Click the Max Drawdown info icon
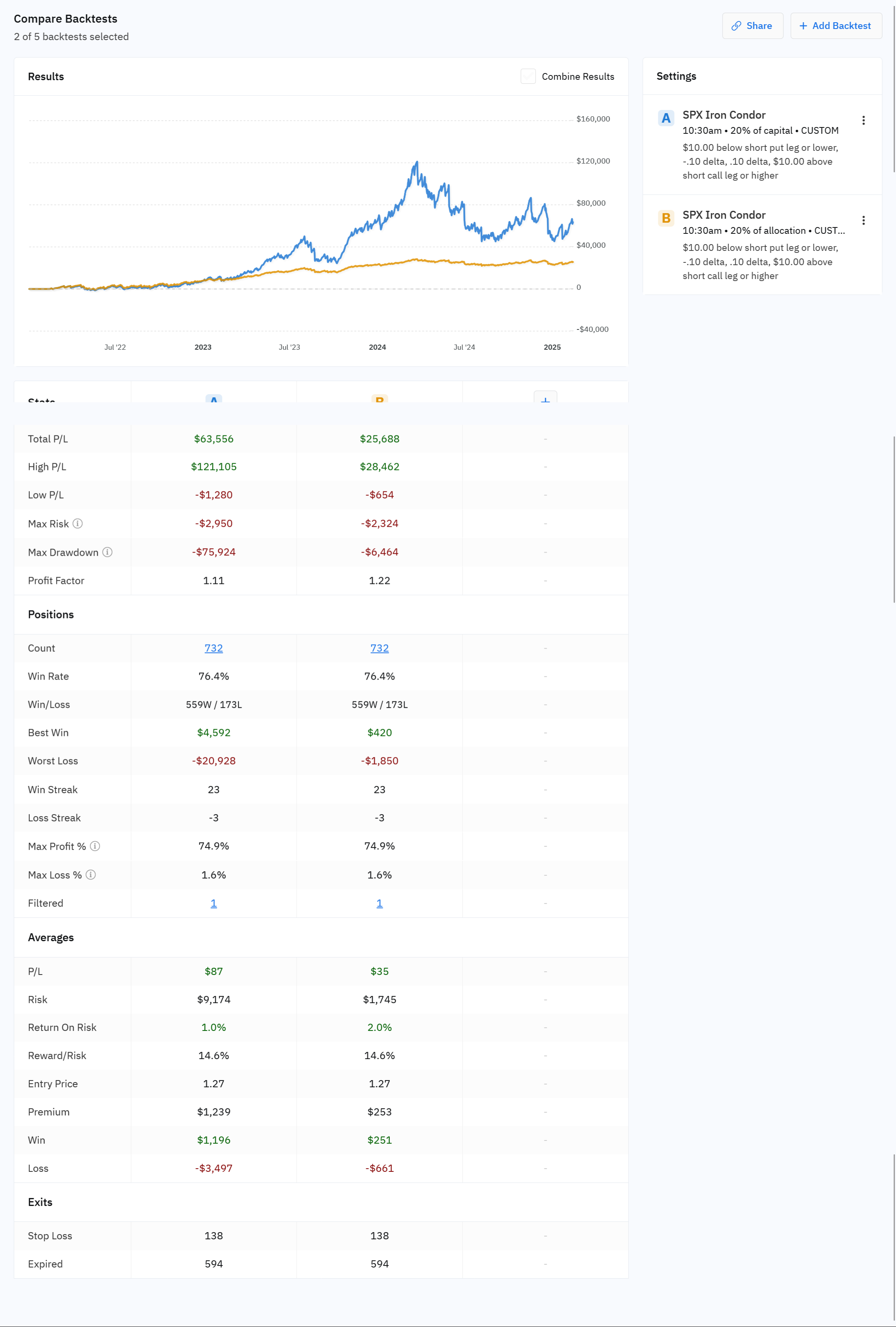The image size is (896, 1327). click(108, 552)
